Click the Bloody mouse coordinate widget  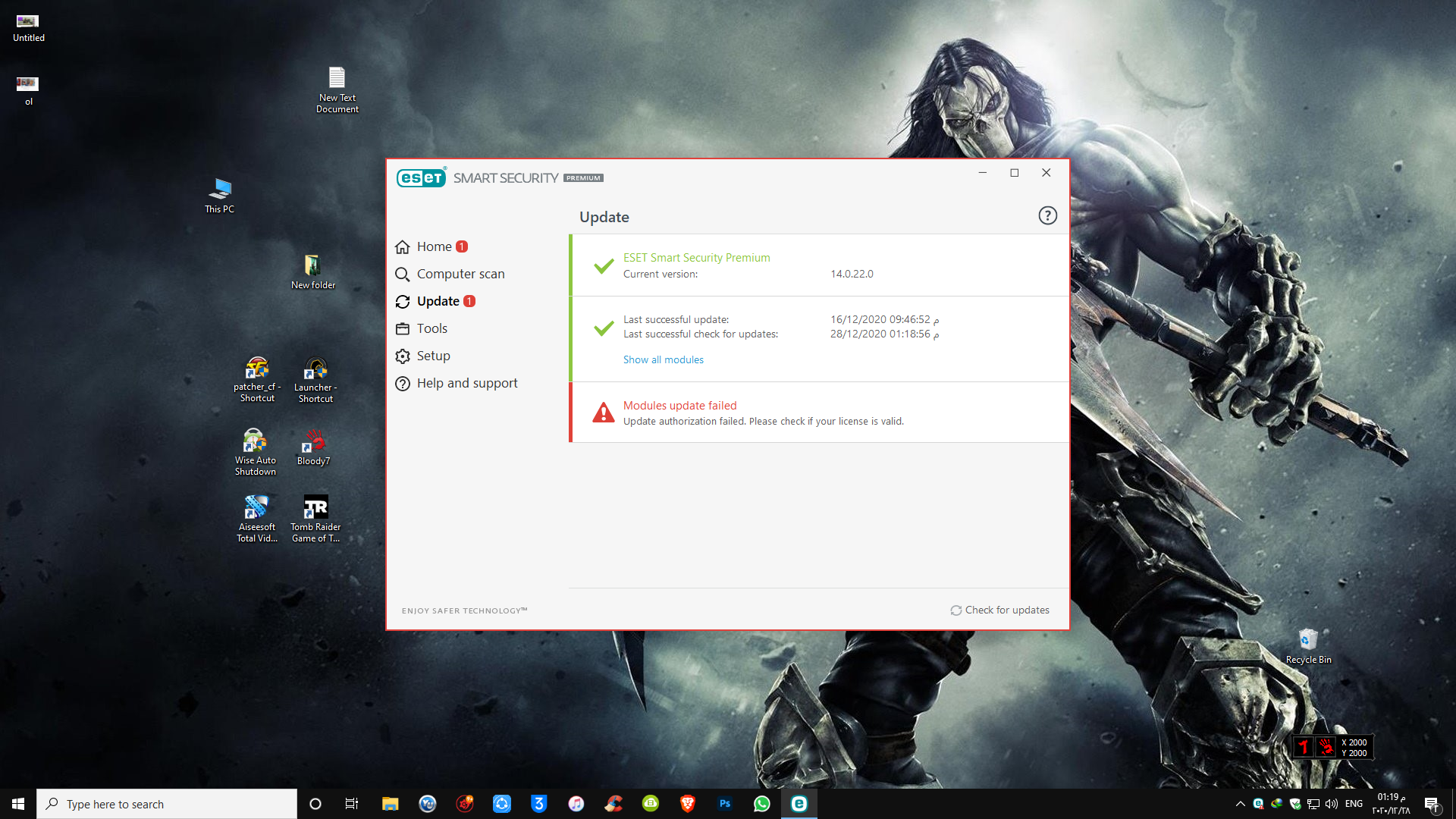pyautogui.click(x=1333, y=748)
